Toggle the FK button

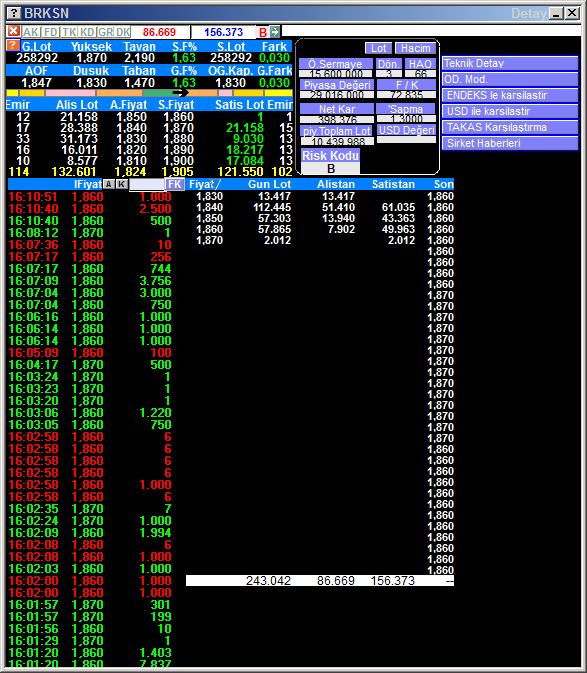[x=175, y=184]
